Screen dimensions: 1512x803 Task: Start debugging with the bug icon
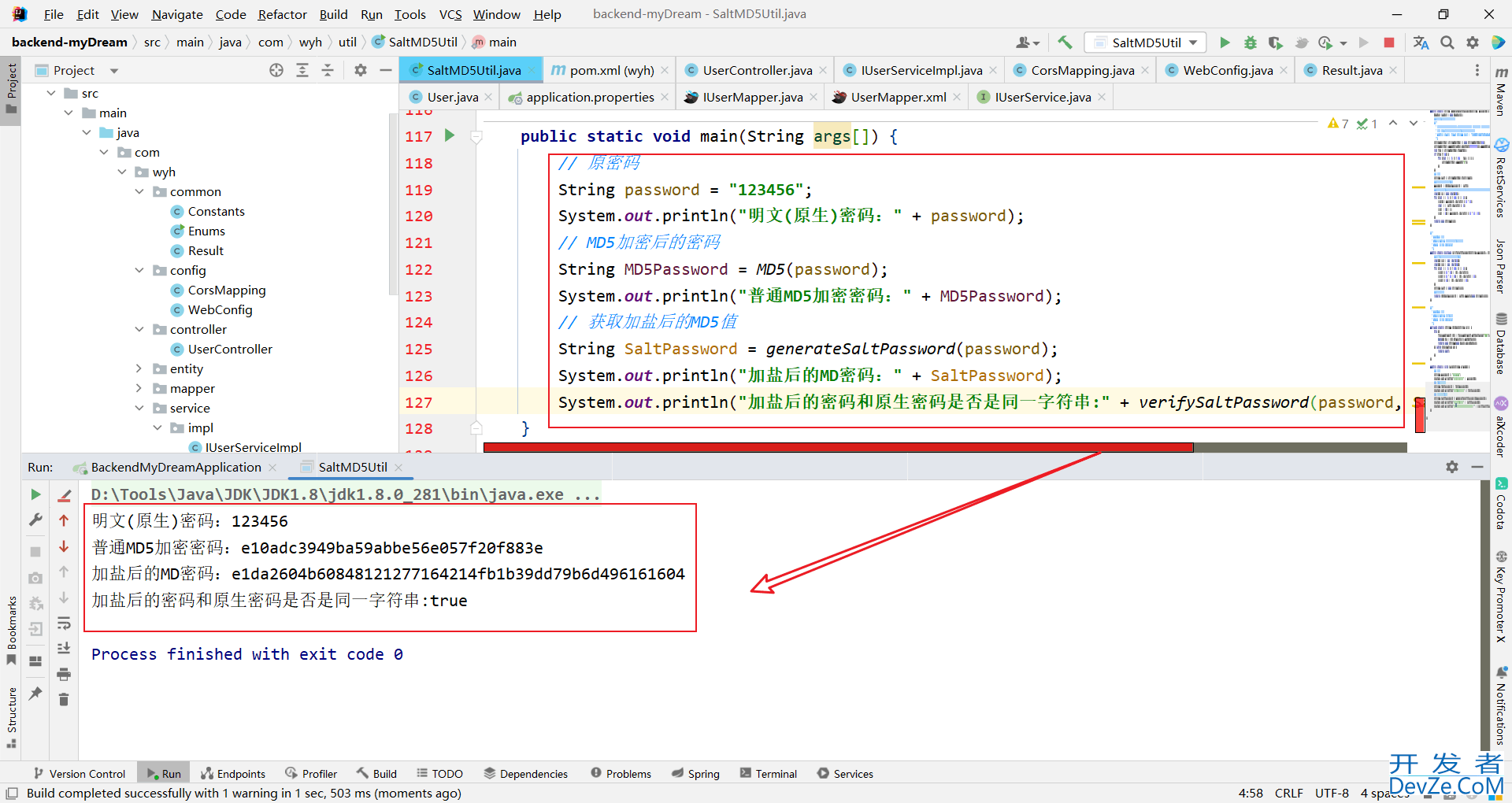[x=1250, y=43]
